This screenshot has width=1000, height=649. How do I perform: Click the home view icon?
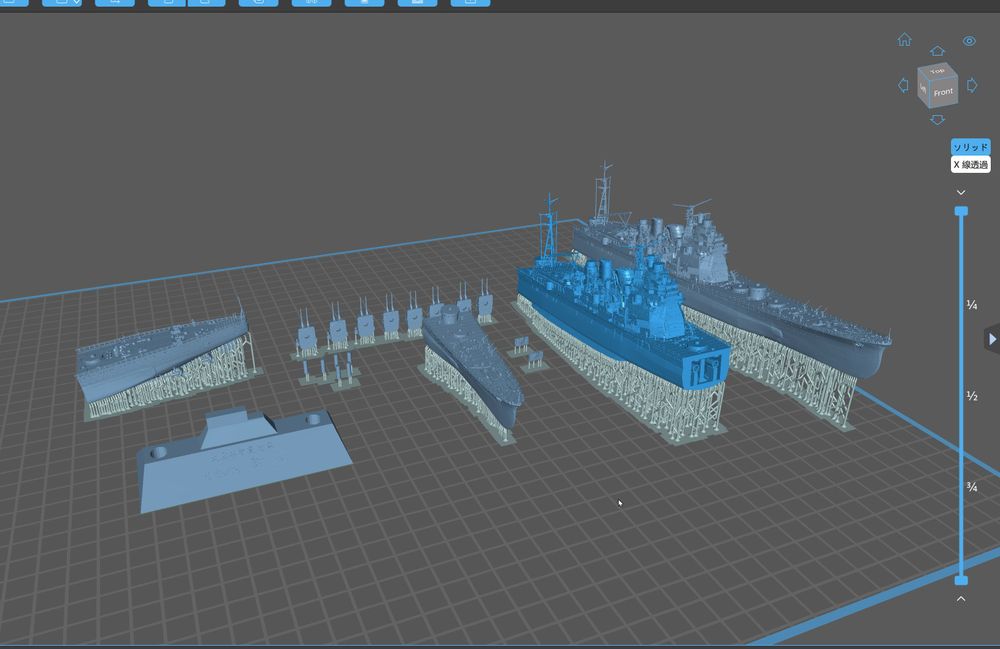(x=904, y=40)
